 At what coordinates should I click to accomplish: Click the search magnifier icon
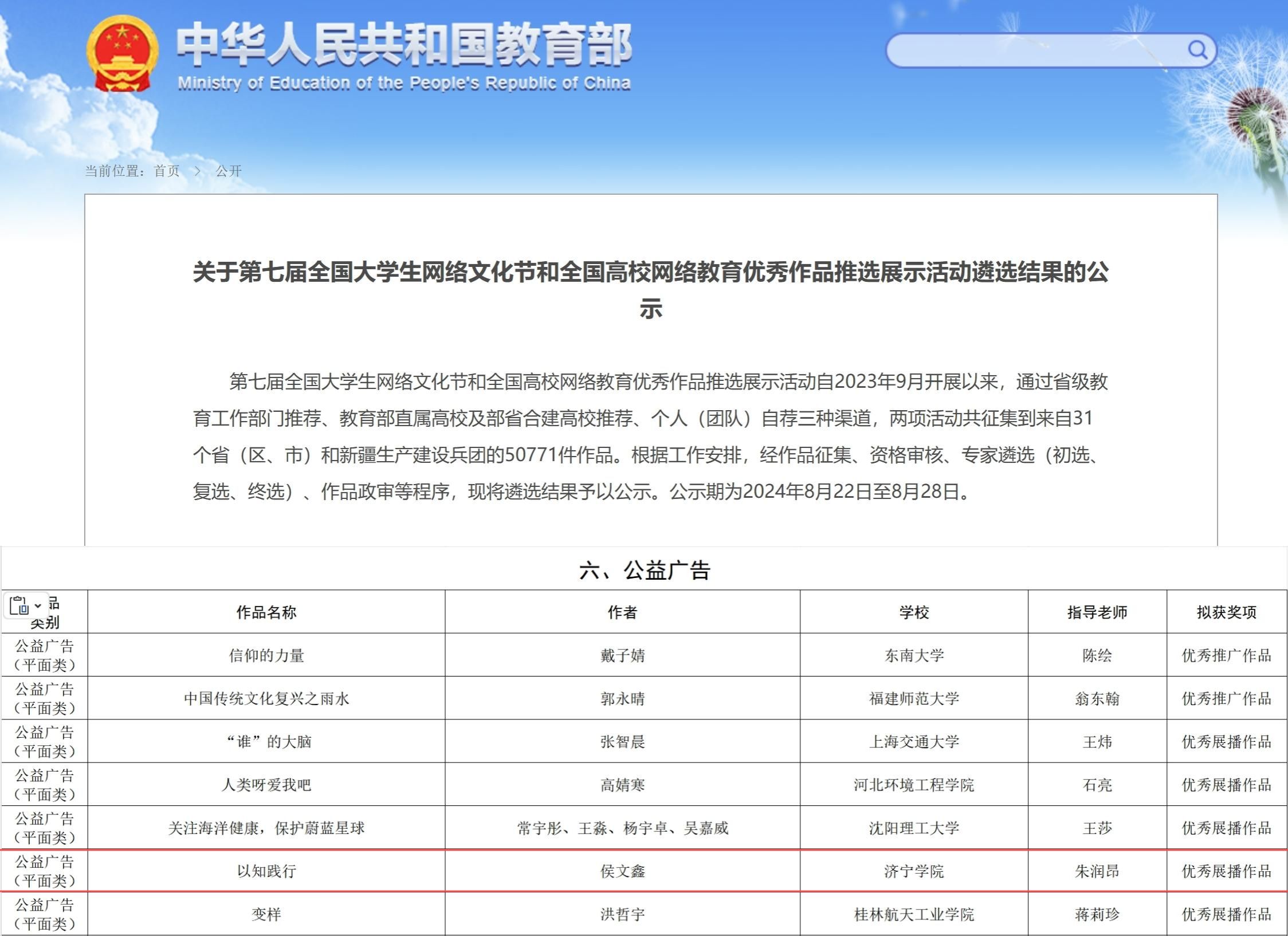[1197, 50]
